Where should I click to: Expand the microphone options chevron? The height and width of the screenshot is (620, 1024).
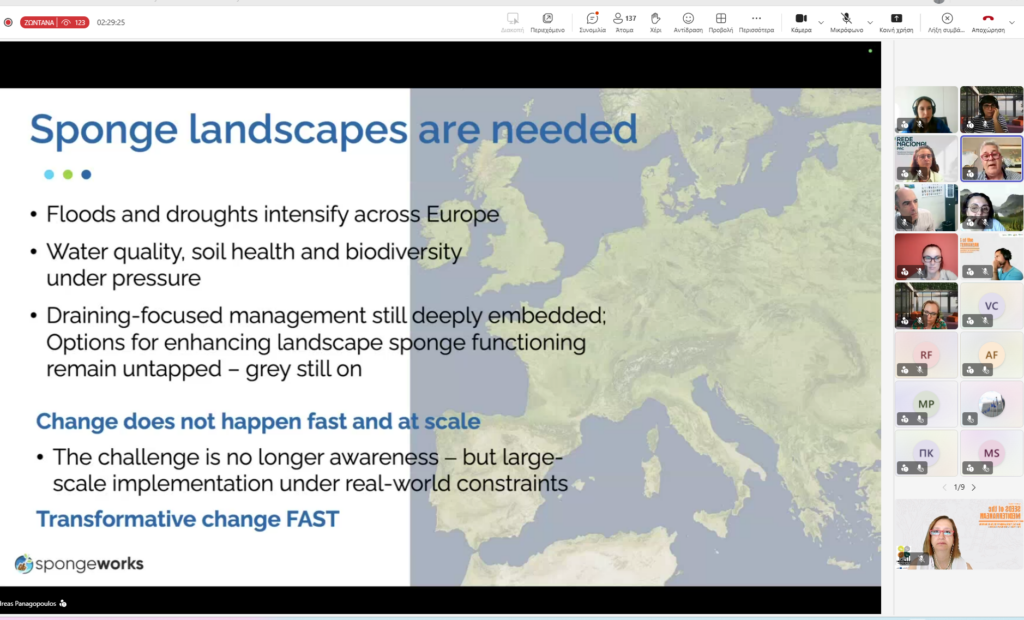coord(870,22)
